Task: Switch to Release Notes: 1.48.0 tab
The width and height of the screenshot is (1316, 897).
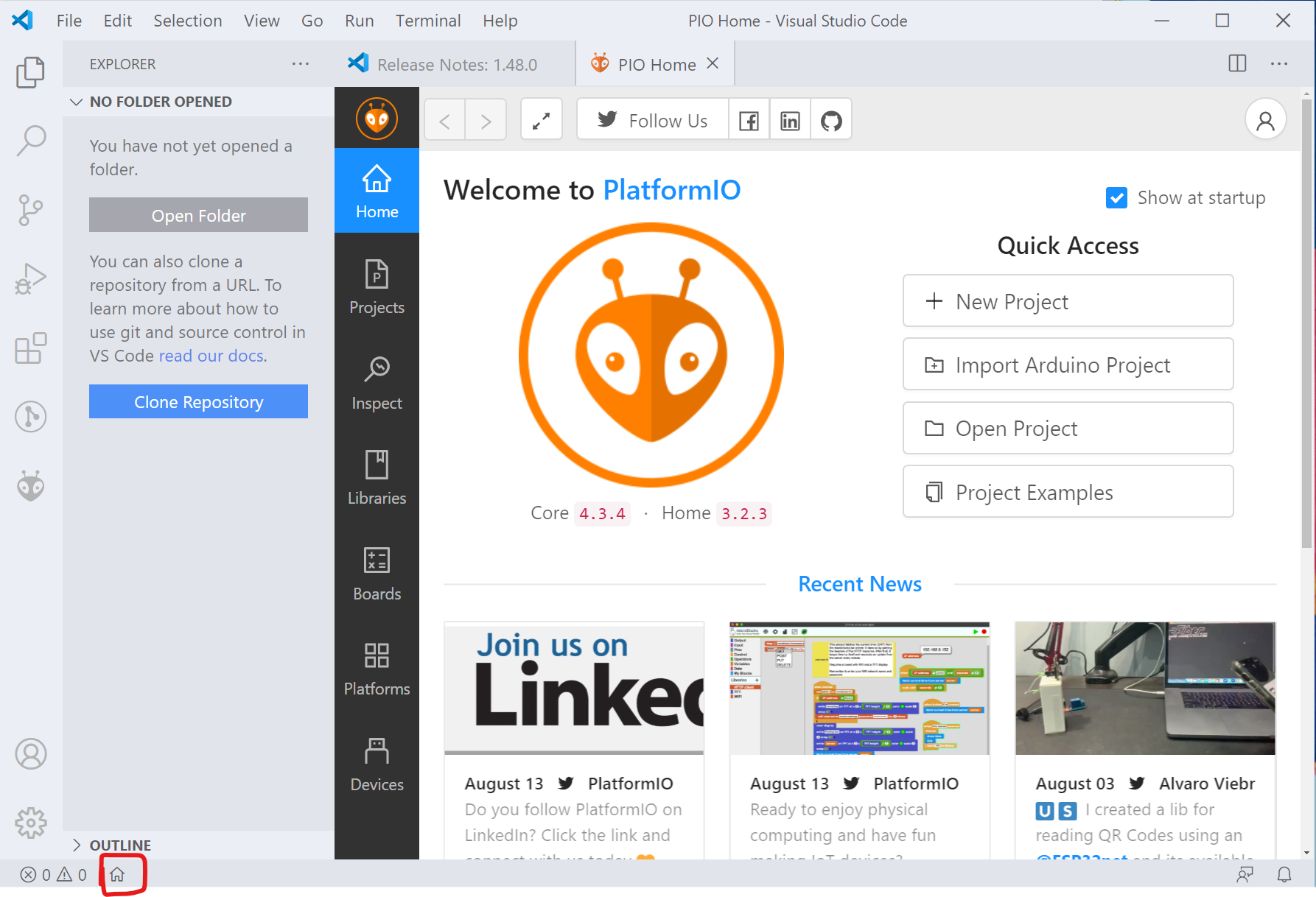Action: pos(455,64)
